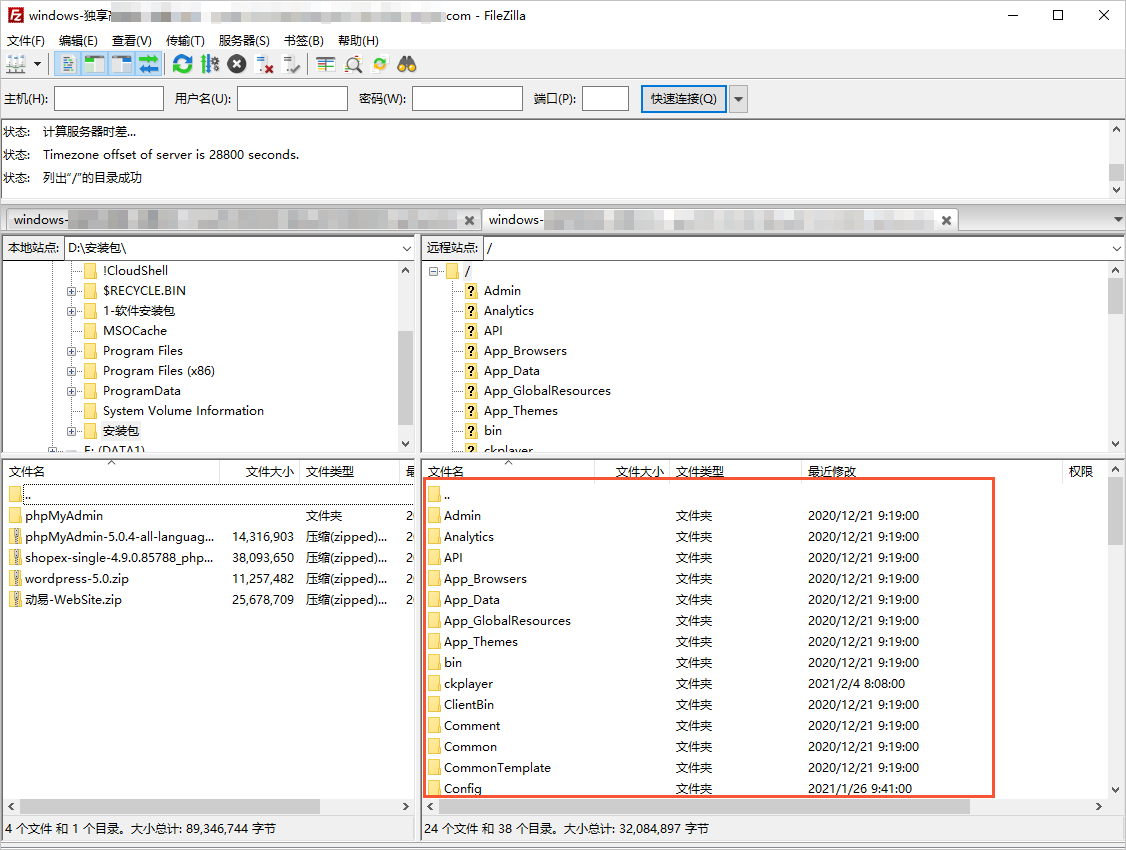Select MSOCache folder in local tree
This screenshot has width=1126, height=850.
coord(134,331)
